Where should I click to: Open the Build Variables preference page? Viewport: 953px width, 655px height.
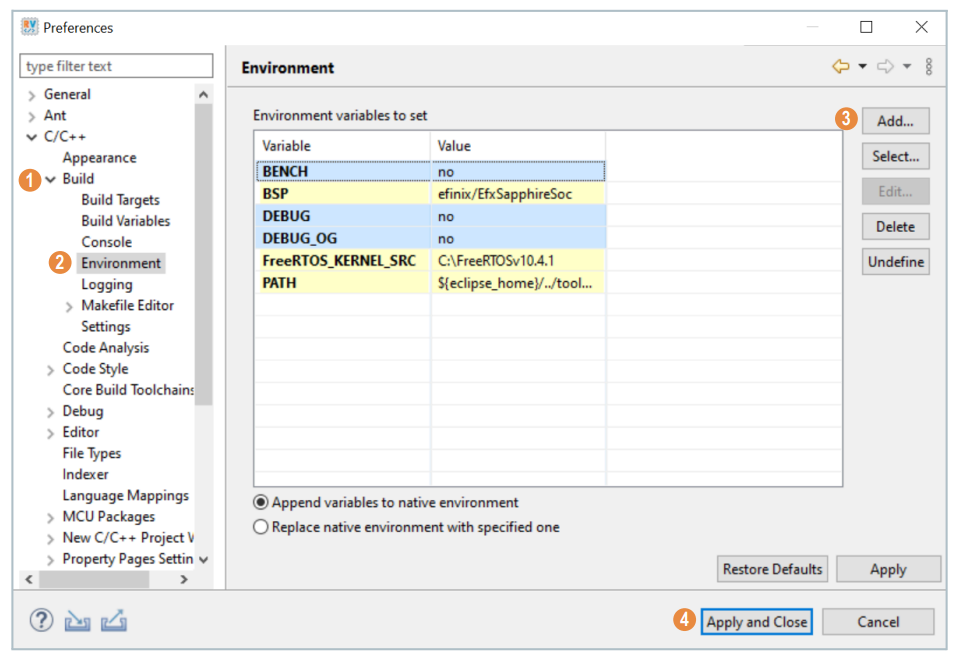point(125,221)
